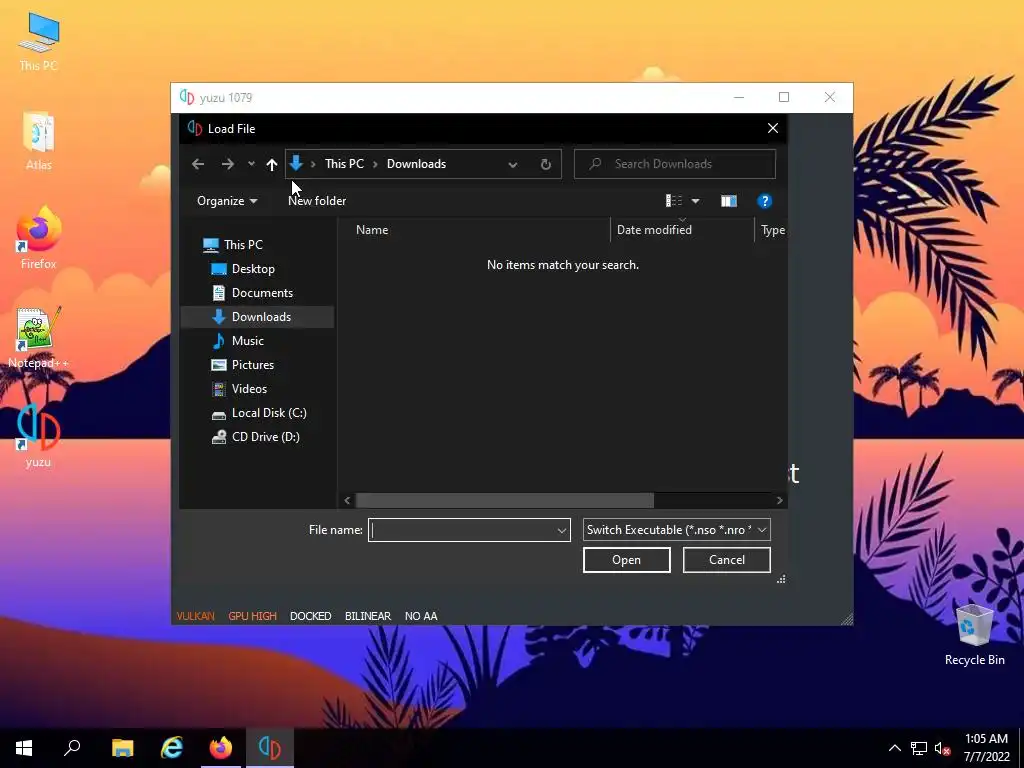Focus the File name text box
This screenshot has width=1024, height=768.
(461, 530)
